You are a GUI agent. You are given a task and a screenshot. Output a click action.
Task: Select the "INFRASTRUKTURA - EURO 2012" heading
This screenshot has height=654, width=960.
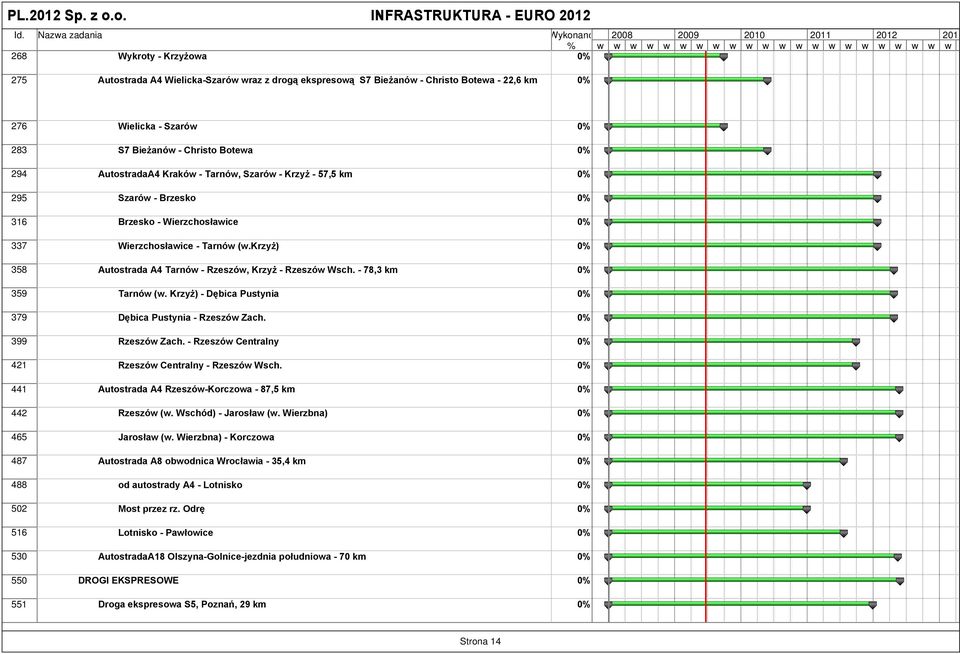point(481,15)
